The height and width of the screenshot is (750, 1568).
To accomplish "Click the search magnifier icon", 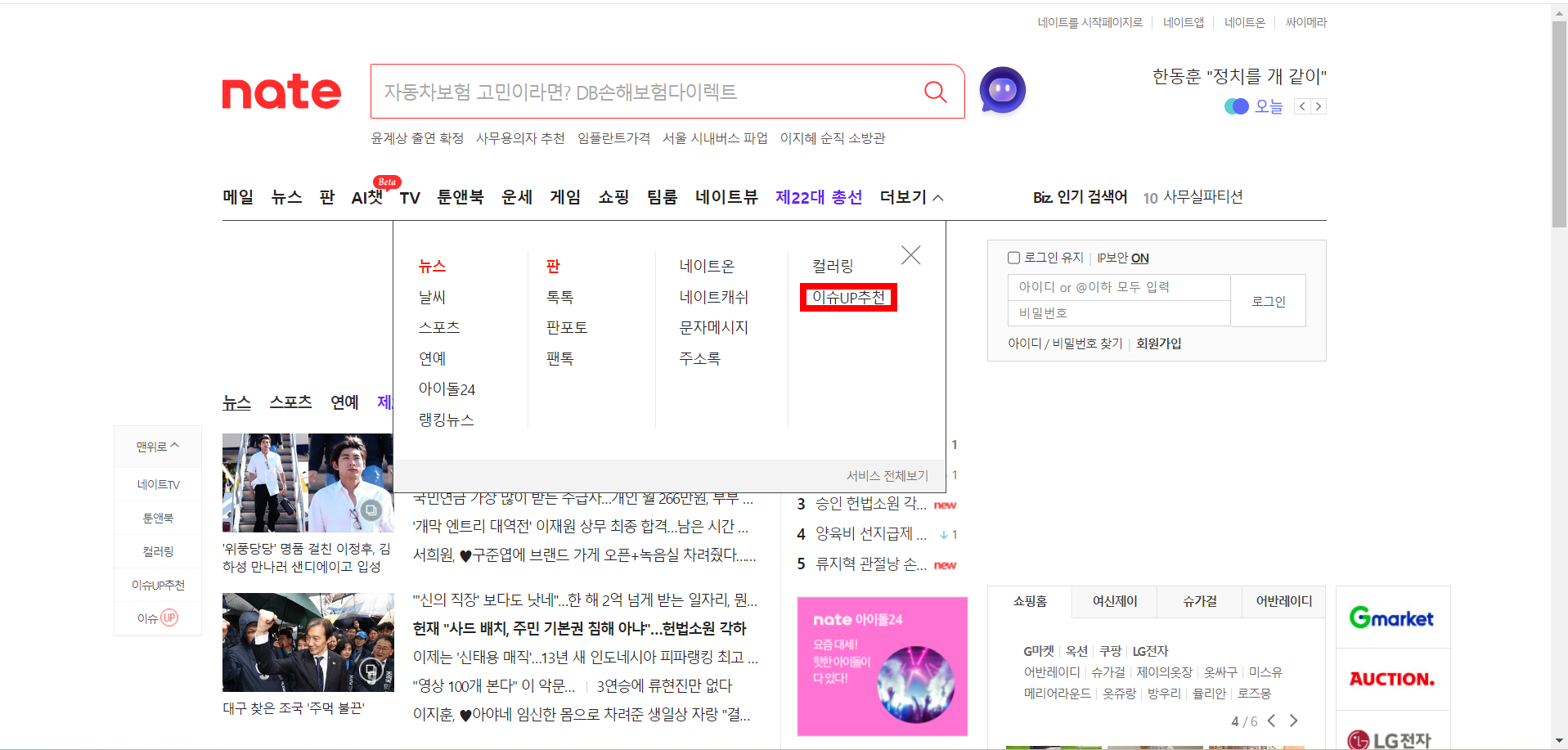I will click(935, 92).
